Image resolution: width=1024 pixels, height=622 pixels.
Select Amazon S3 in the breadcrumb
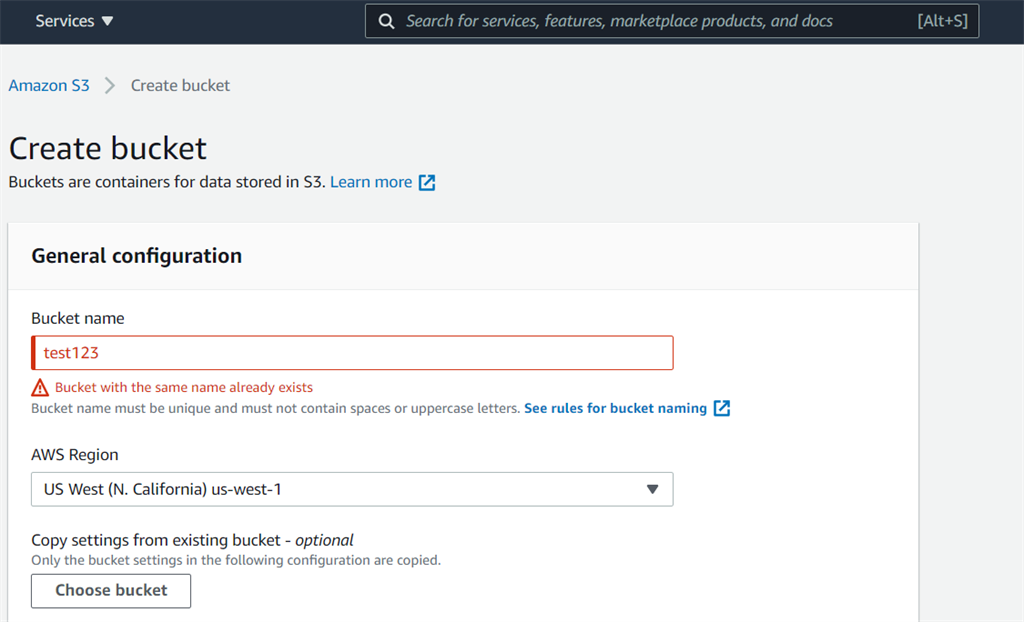point(49,85)
